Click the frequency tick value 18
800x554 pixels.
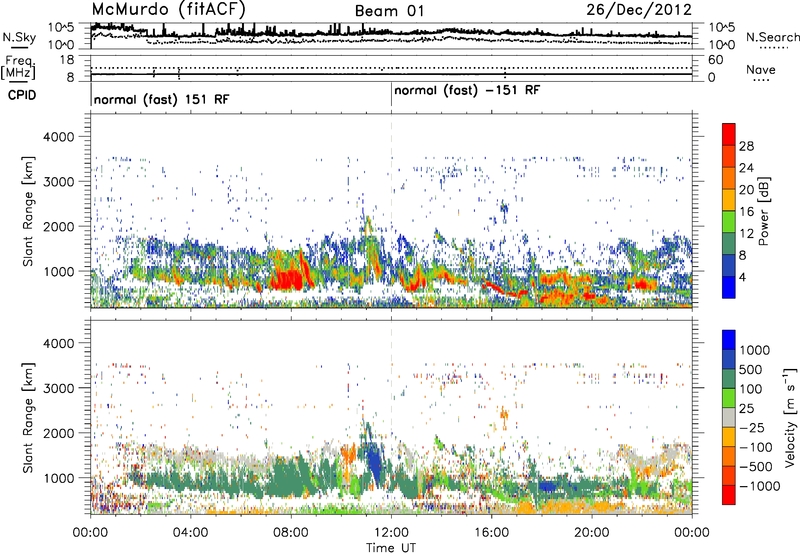pos(67,60)
